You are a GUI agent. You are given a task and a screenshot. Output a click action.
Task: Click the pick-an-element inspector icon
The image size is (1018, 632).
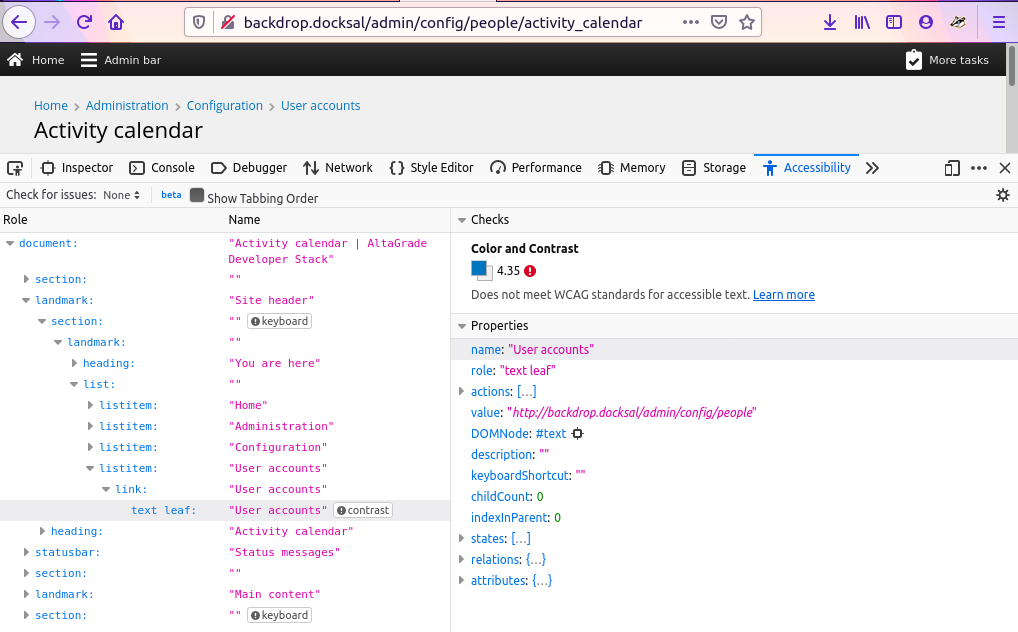tap(15, 168)
